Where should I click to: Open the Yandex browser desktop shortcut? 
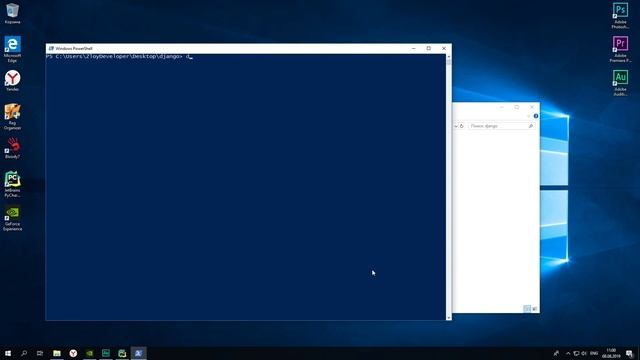12,80
